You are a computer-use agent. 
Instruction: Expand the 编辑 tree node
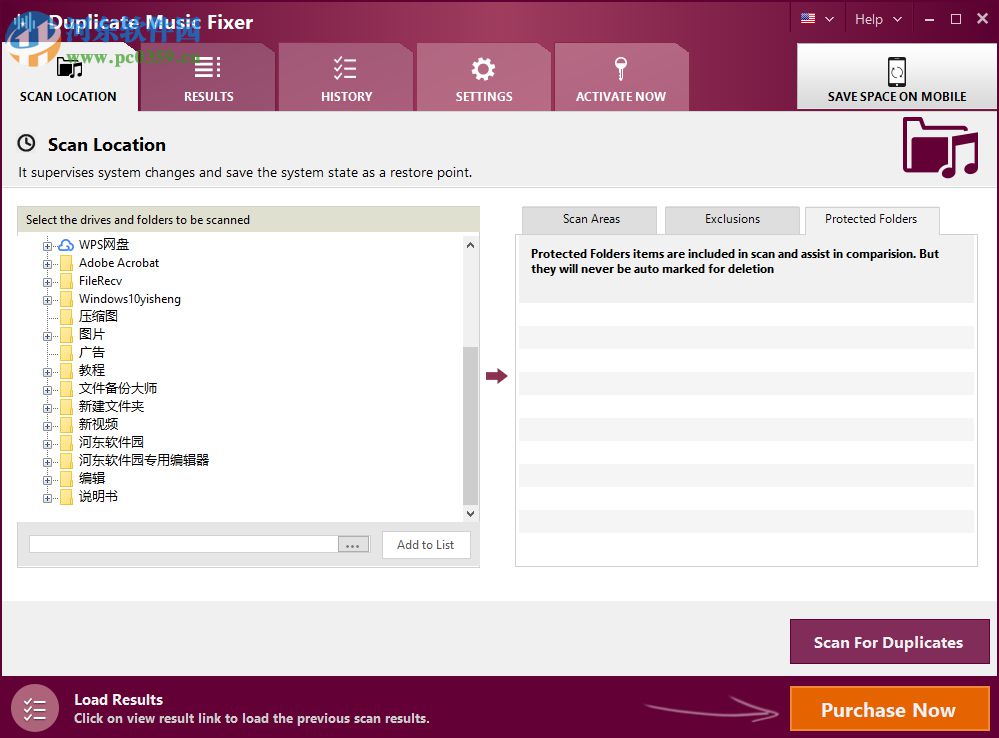47,480
